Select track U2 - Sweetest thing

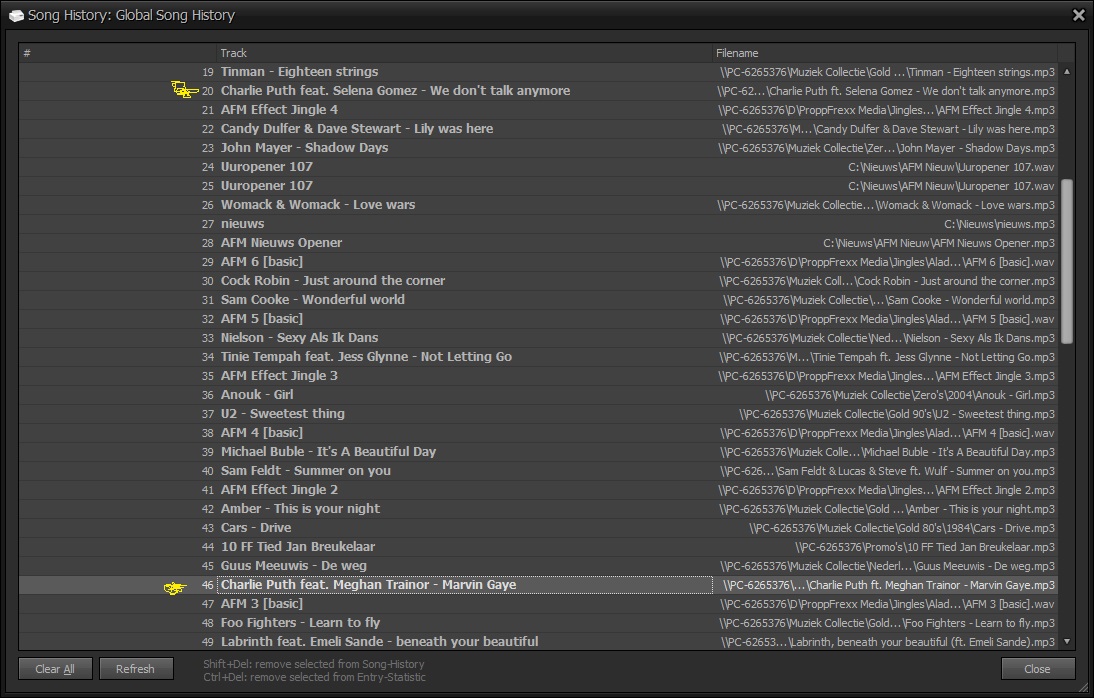(282, 414)
